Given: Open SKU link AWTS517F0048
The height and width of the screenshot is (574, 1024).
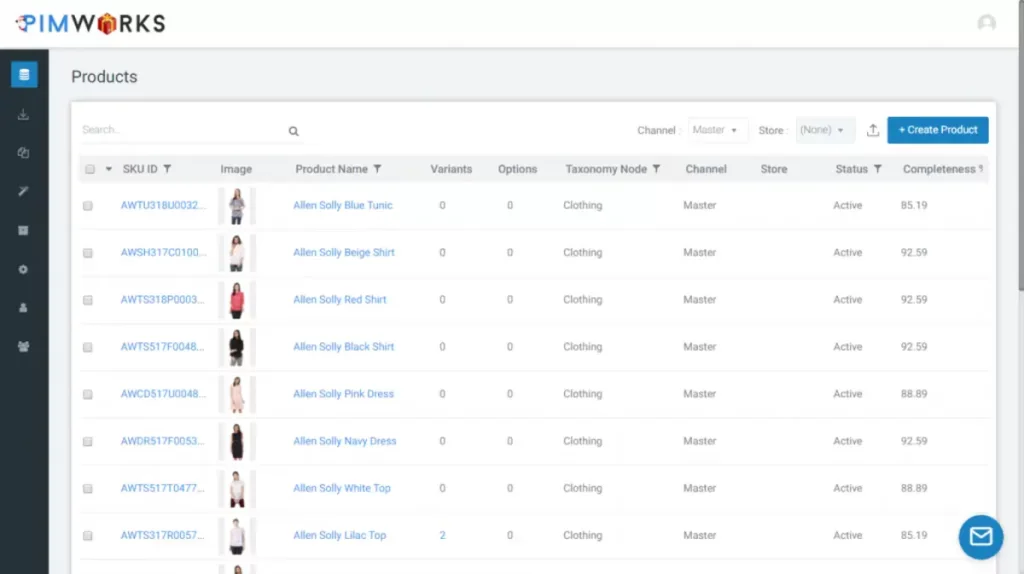Looking at the screenshot, I should pos(163,347).
